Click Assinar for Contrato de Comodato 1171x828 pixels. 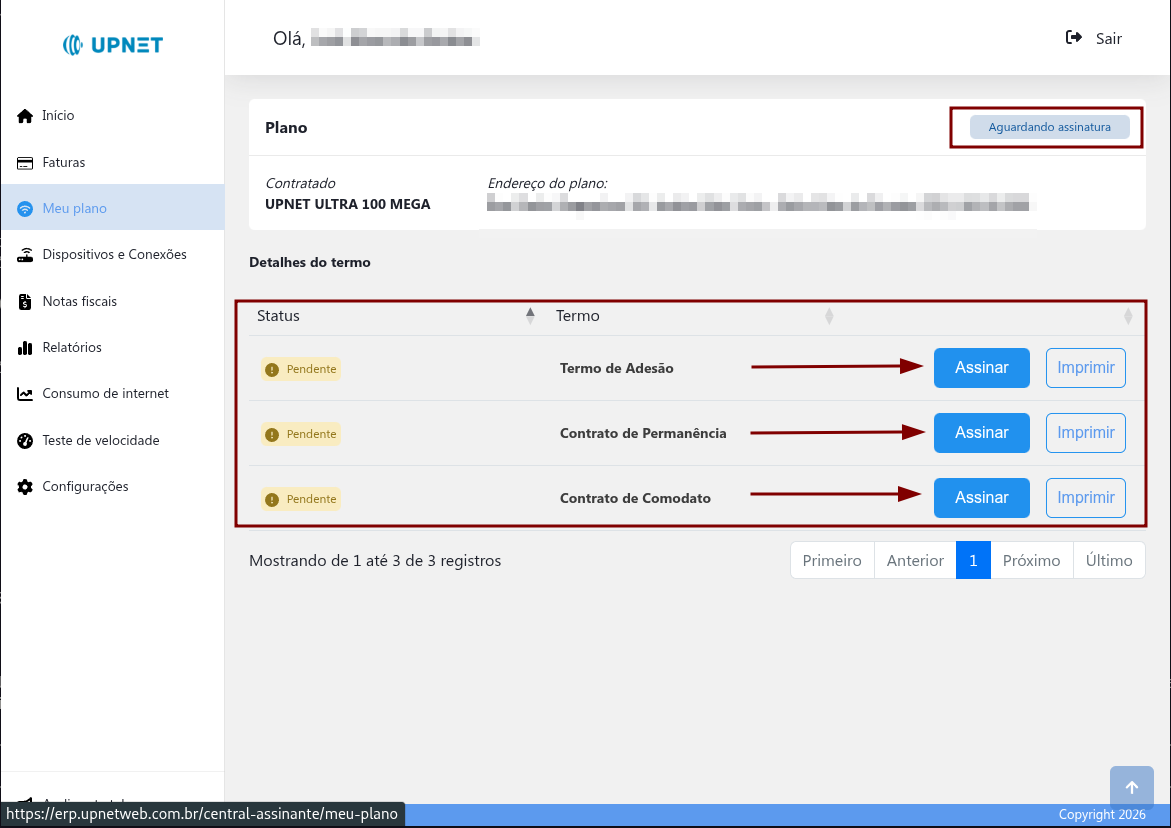coord(981,497)
